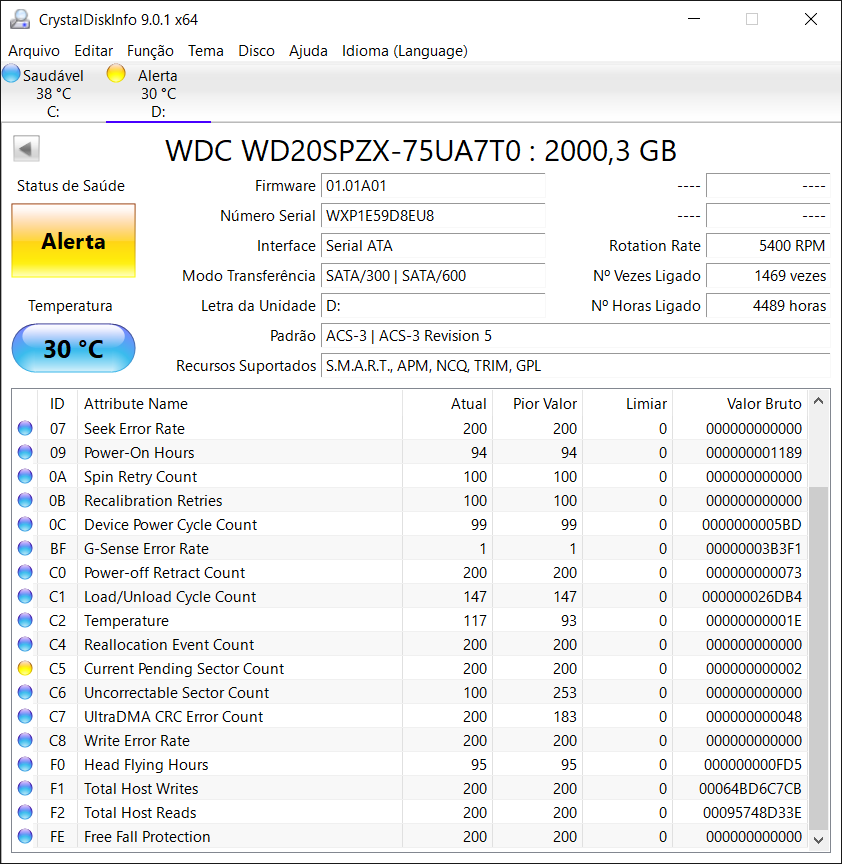The image size is (842, 864).
Task: Select the raw value 000000026DB4
Action: tap(752, 596)
